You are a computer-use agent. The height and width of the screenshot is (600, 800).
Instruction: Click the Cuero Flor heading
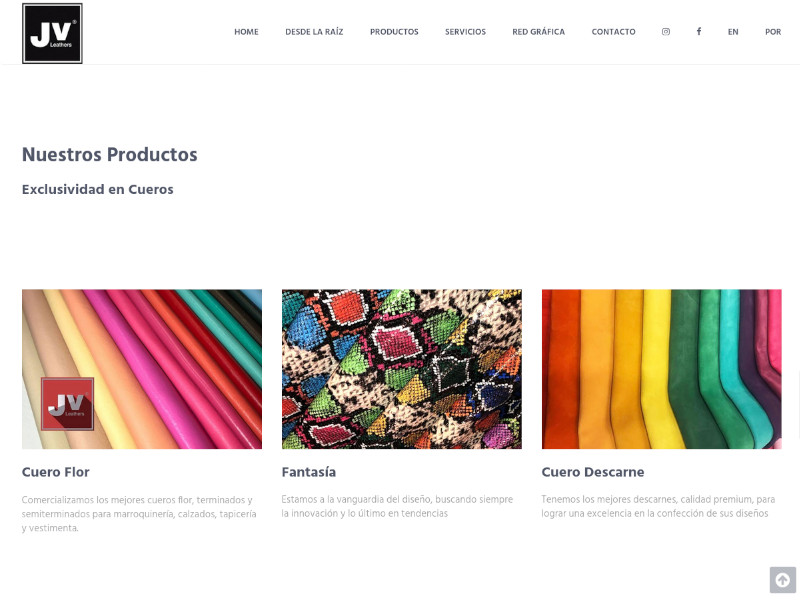pos(56,472)
